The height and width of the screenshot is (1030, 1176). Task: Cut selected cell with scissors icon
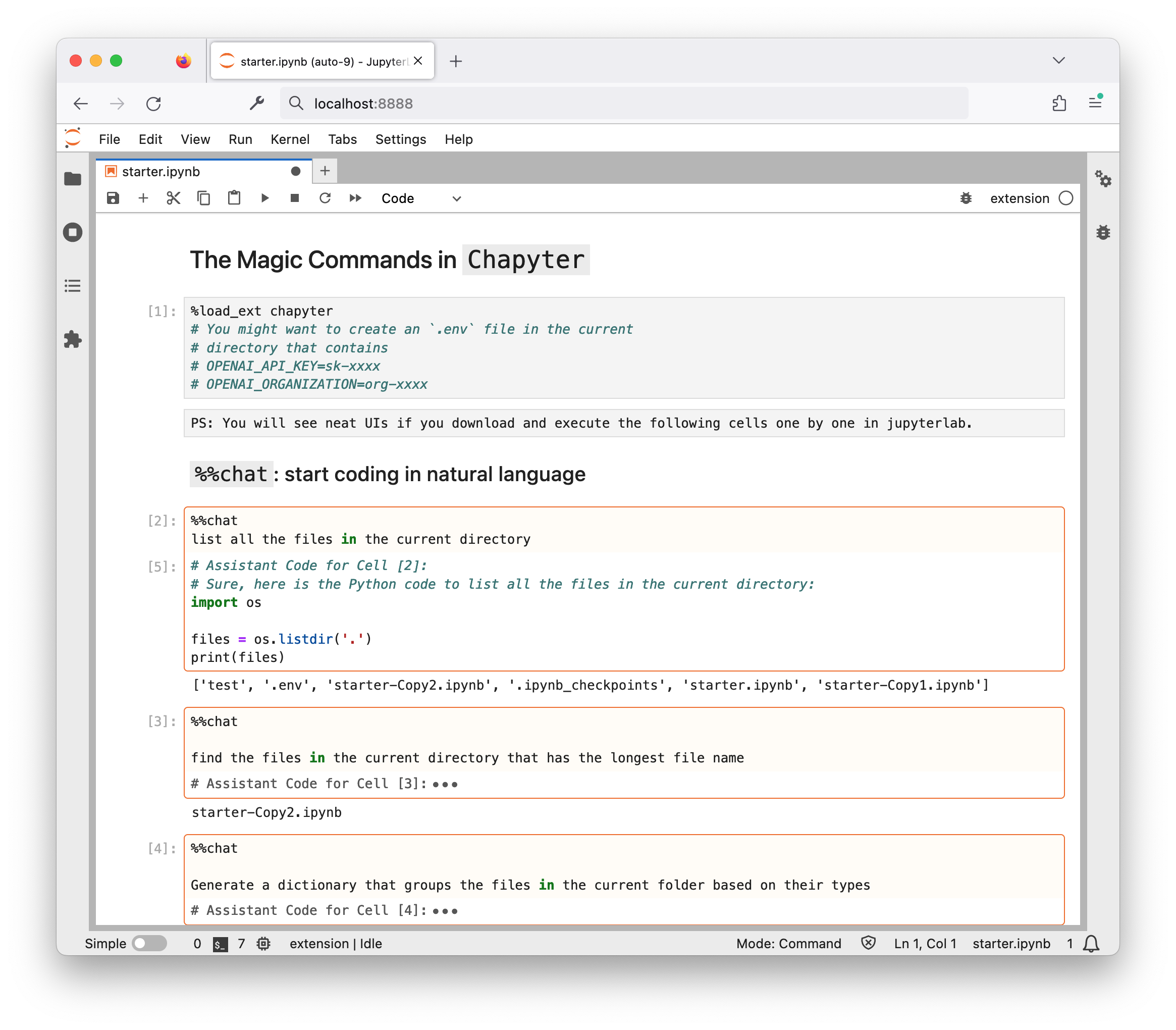[173, 198]
